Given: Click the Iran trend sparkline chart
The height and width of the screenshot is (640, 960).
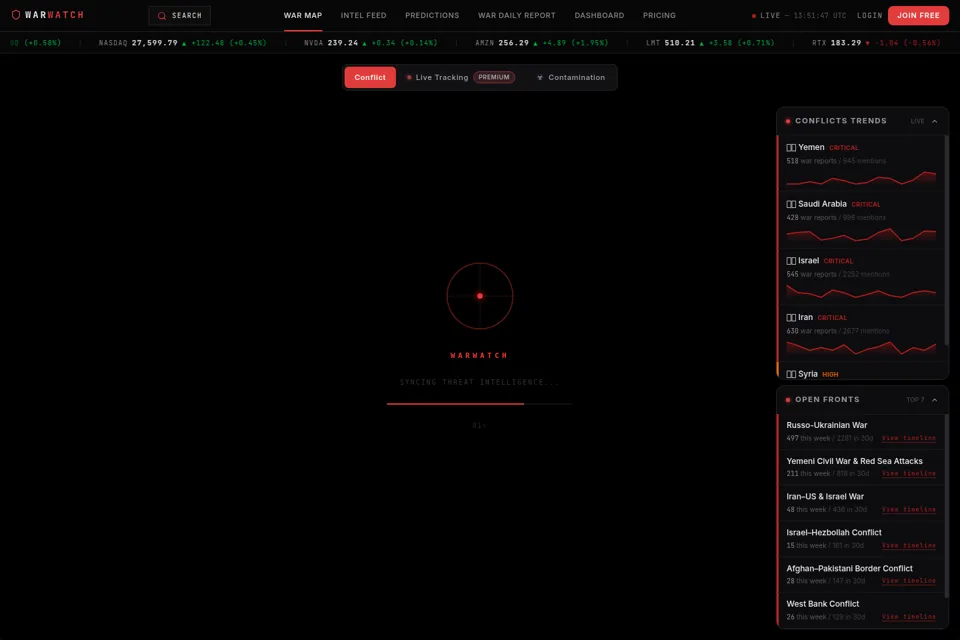Looking at the screenshot, I should (x=861, y=348).
